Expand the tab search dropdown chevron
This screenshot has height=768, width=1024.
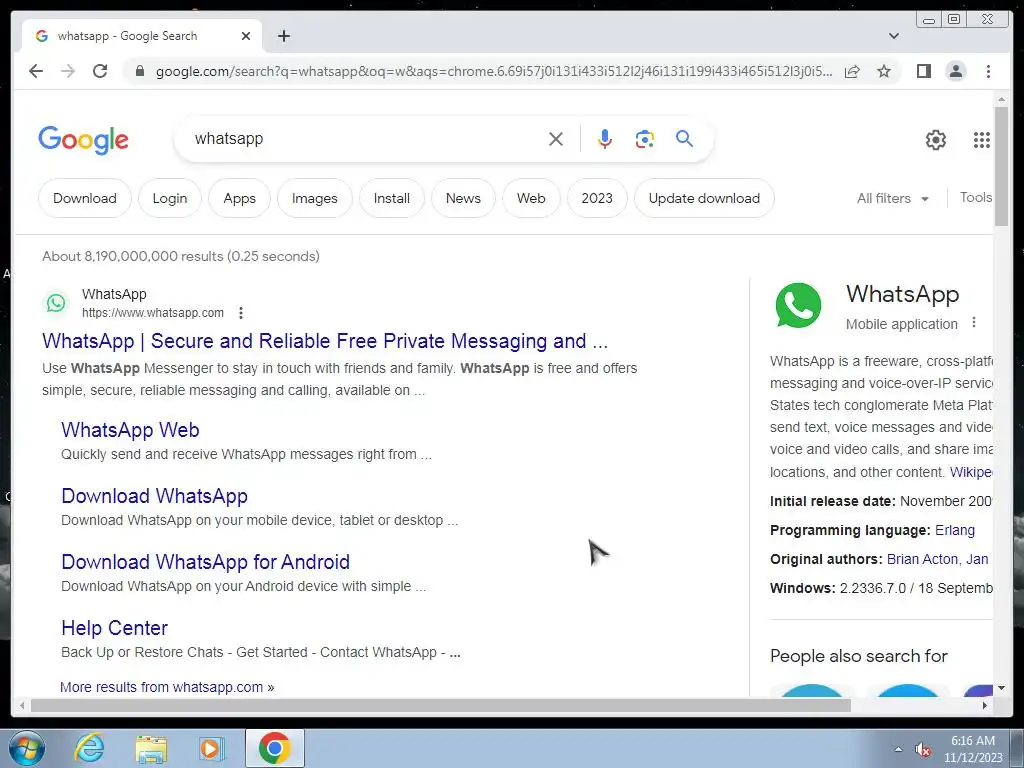point(893,36)
